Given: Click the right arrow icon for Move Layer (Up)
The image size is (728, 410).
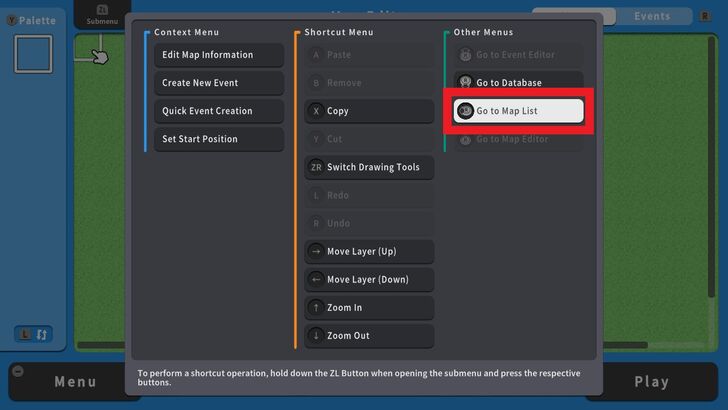Looking at the screenshot, I should point(317,252).
